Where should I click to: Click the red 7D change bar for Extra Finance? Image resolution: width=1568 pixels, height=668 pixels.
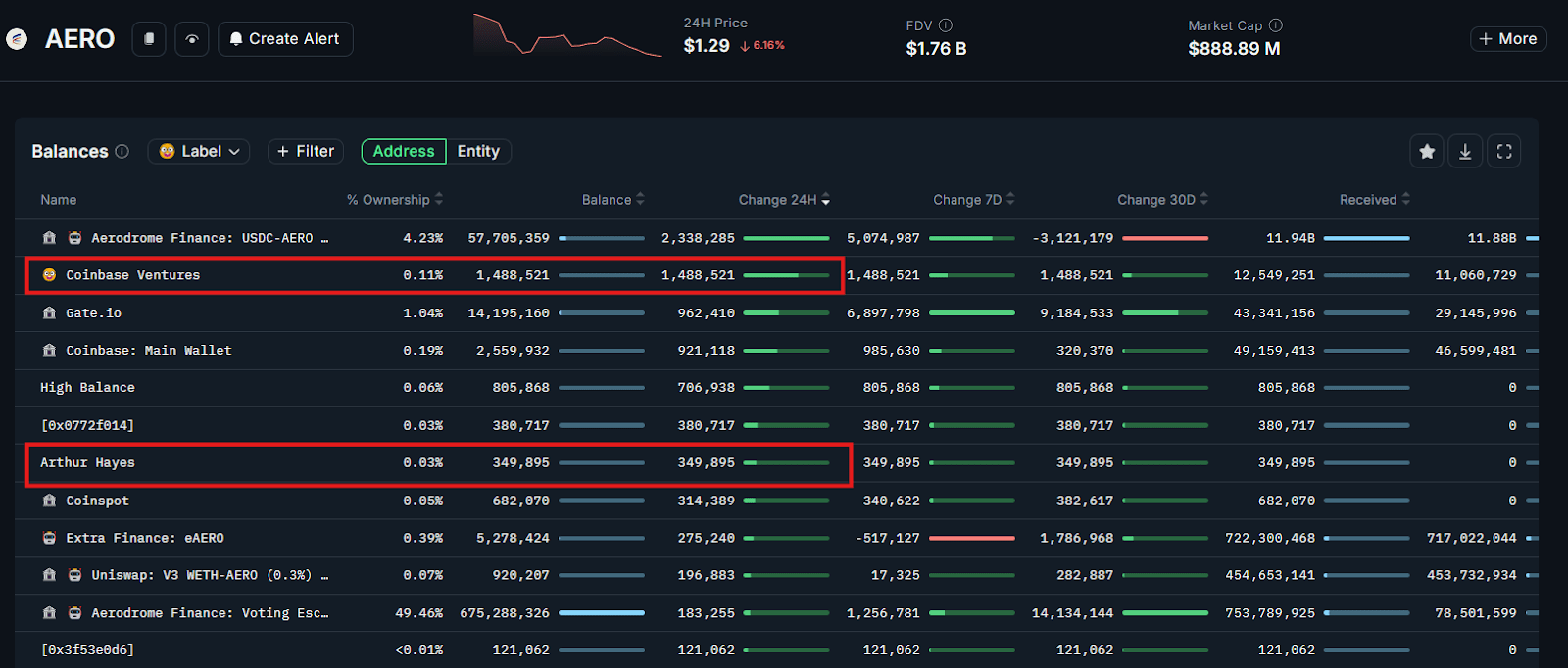tap(972, 538)
